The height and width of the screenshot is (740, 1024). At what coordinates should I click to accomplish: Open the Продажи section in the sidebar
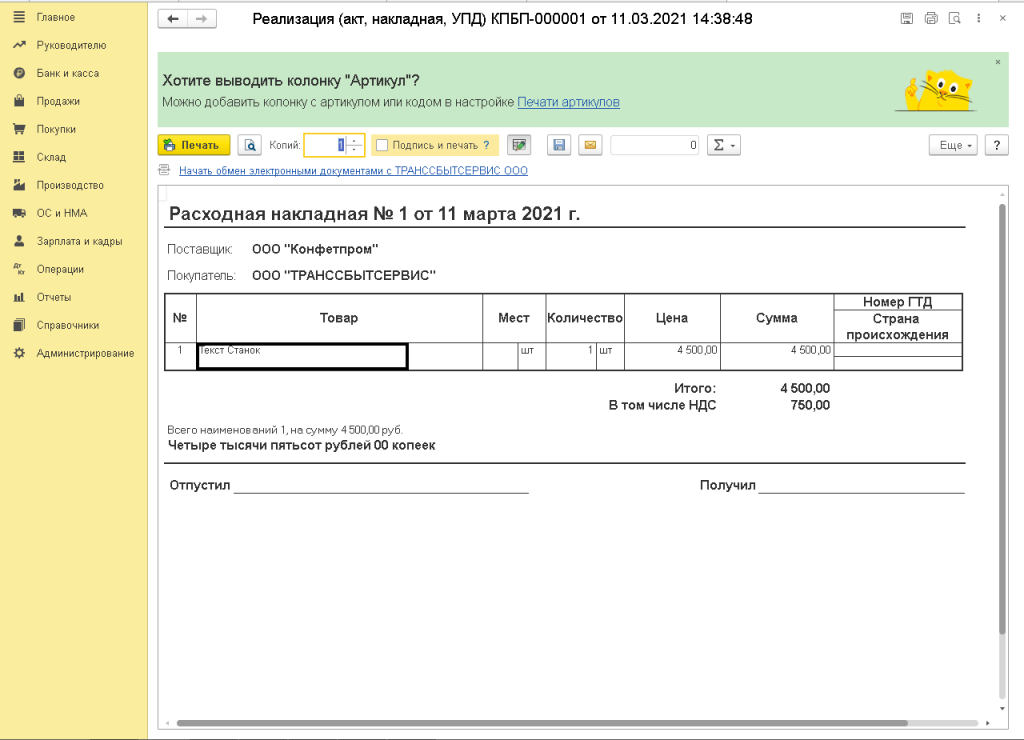(58, 101)
